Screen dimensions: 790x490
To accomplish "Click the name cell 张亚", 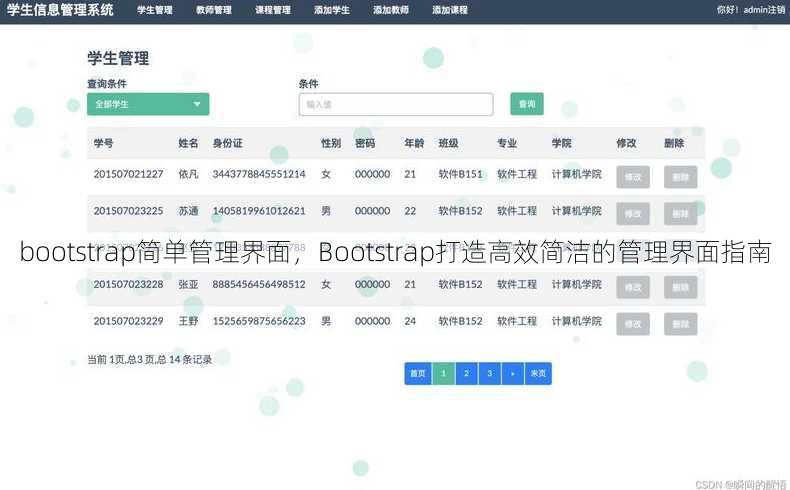I will pyautogui.click(x=188, y=285).
